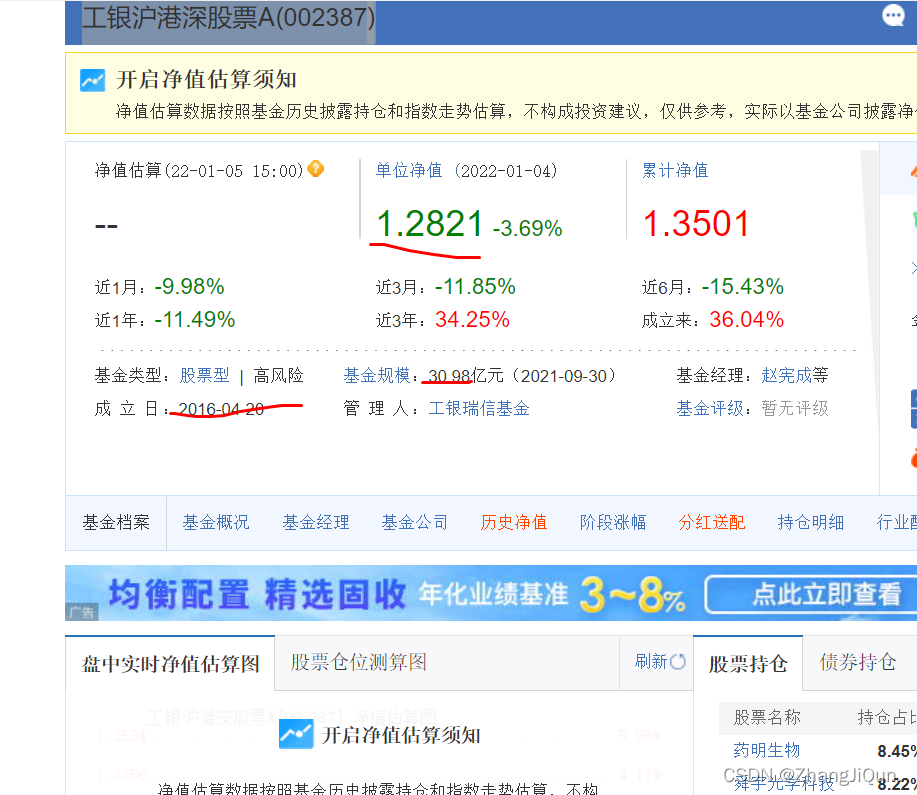Click the 刷新 refresh button
Screen dimensions: 917x795
[660, 662]
